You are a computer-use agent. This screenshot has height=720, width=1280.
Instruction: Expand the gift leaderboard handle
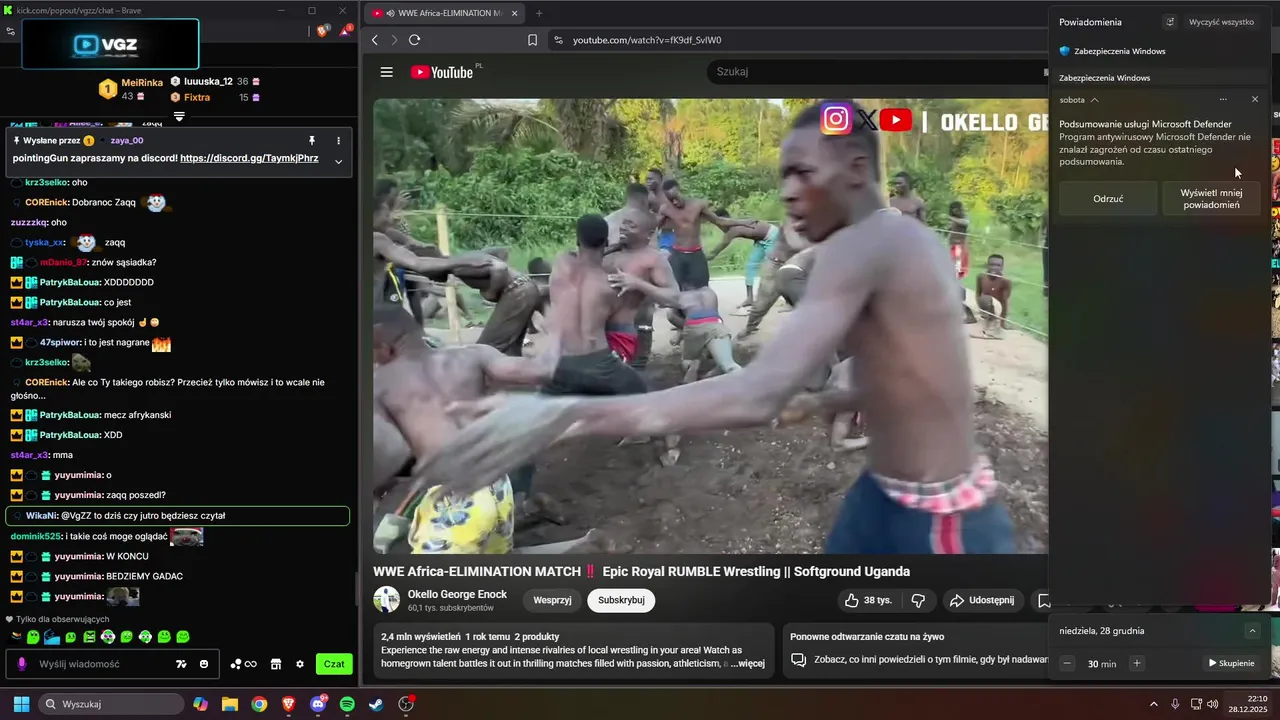click(x=179, y=117)
